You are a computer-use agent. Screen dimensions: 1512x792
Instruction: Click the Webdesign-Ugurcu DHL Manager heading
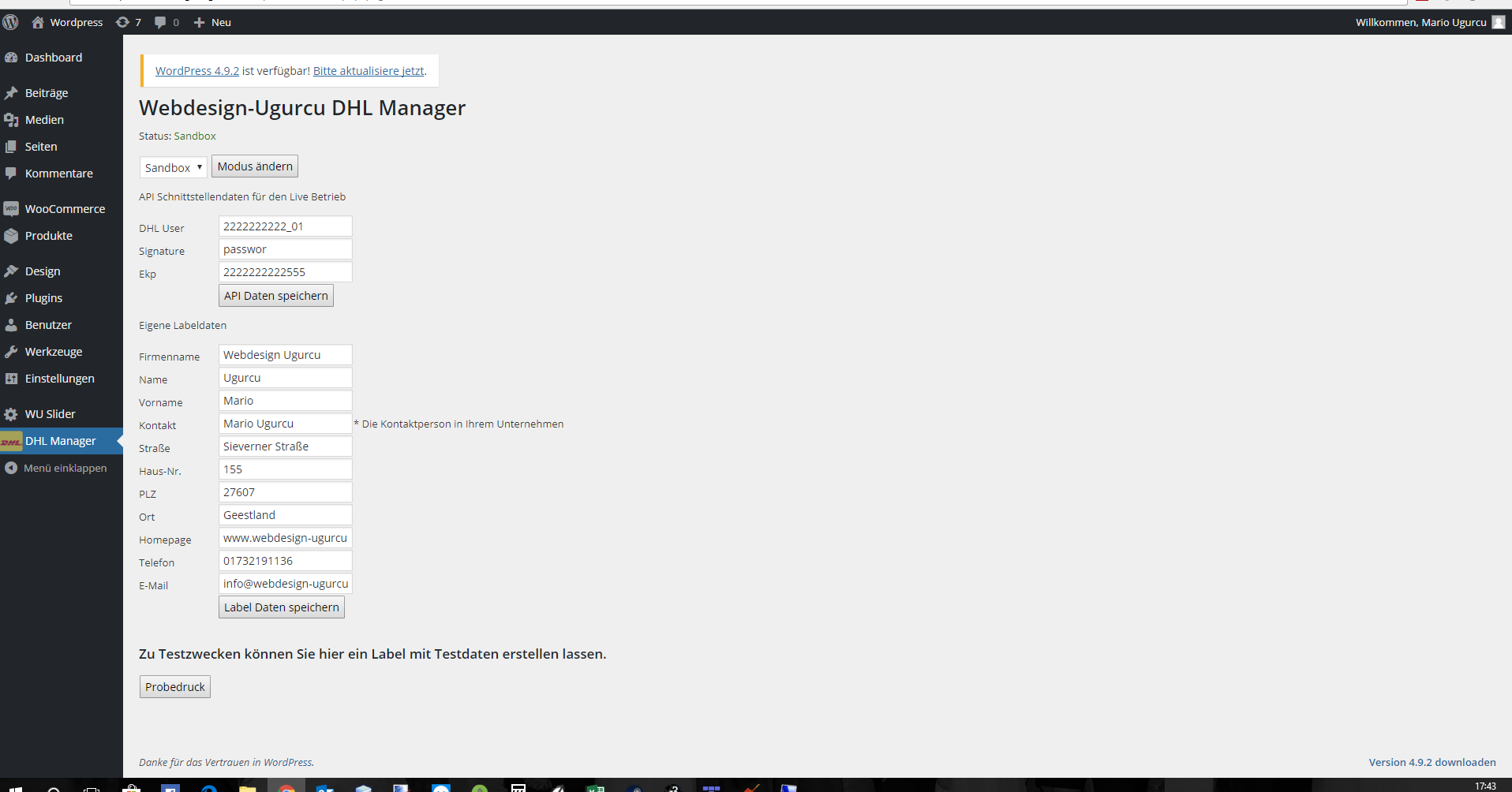[x=302, y=107]
